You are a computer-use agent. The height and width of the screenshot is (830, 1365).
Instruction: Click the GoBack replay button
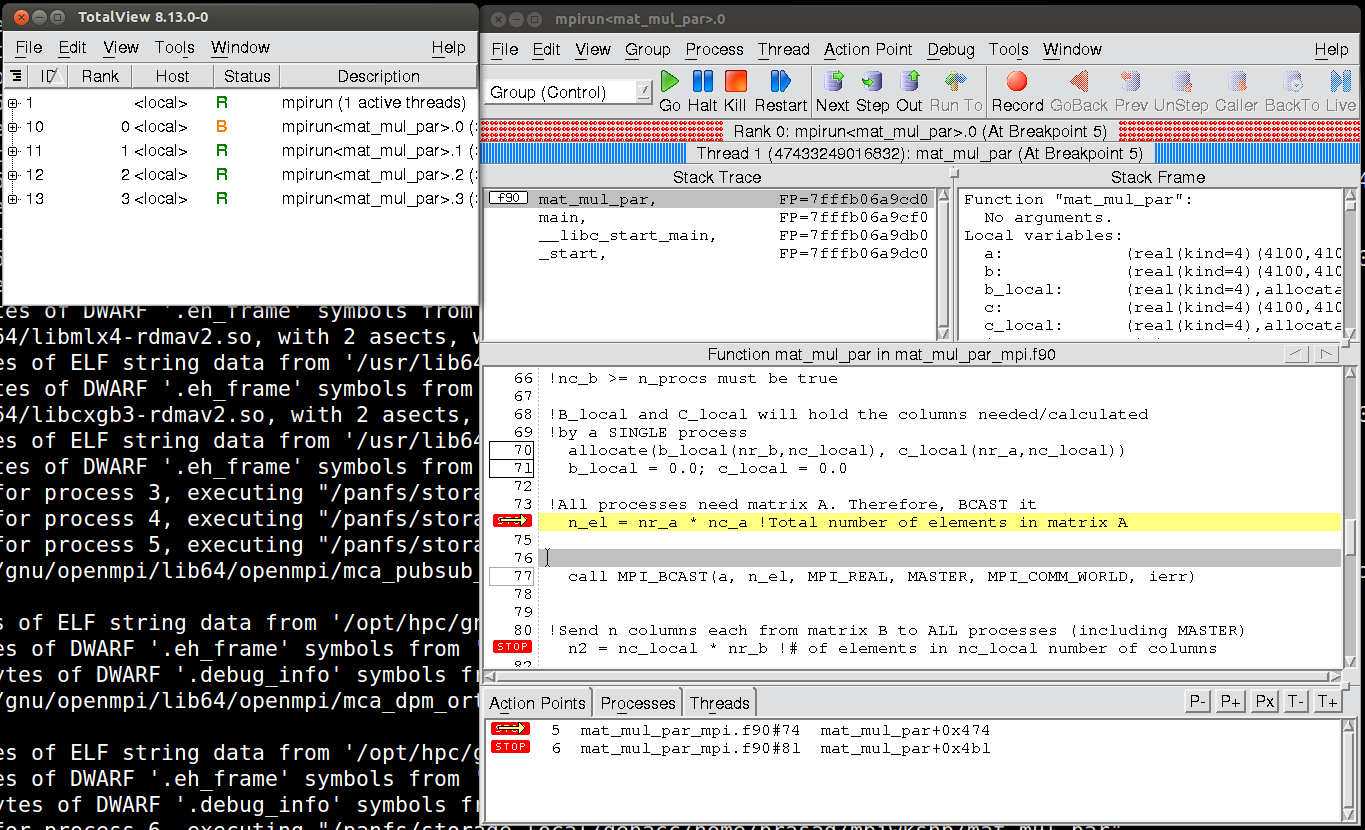click(1079, 91)
